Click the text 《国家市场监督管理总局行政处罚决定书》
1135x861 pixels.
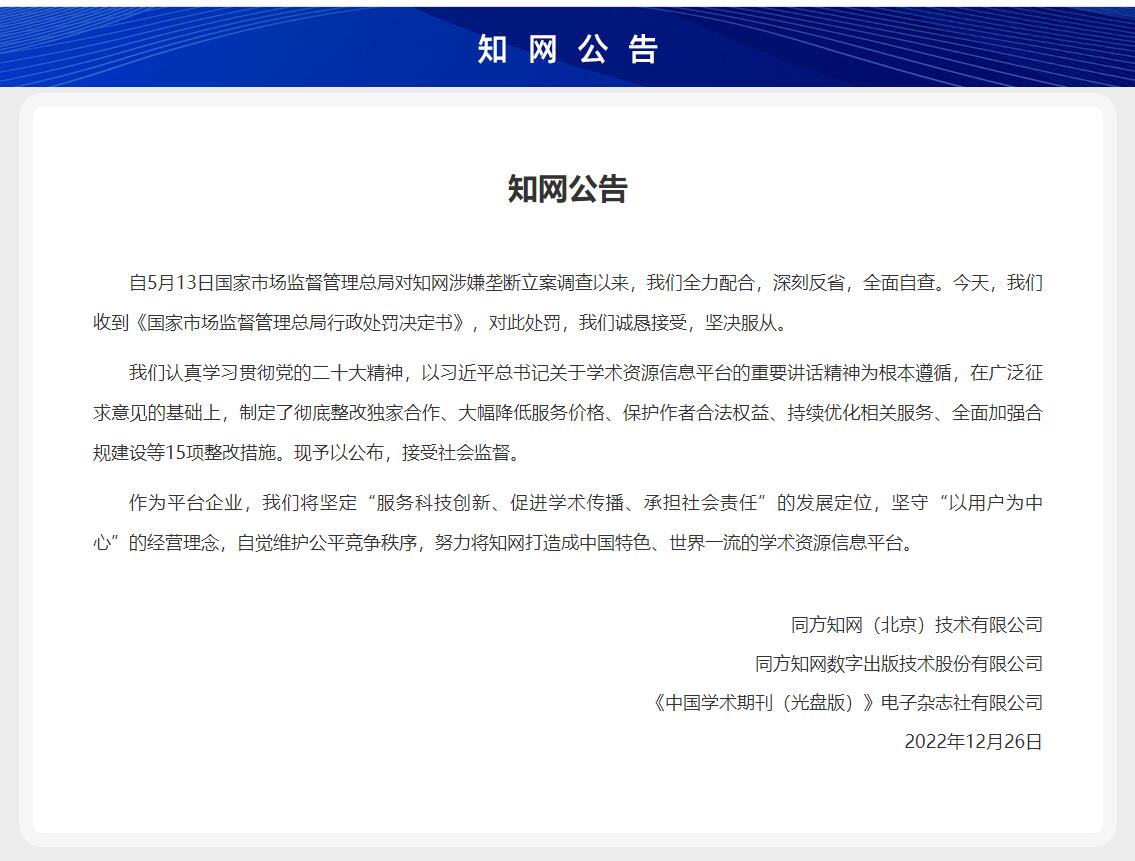click(300, 323)
